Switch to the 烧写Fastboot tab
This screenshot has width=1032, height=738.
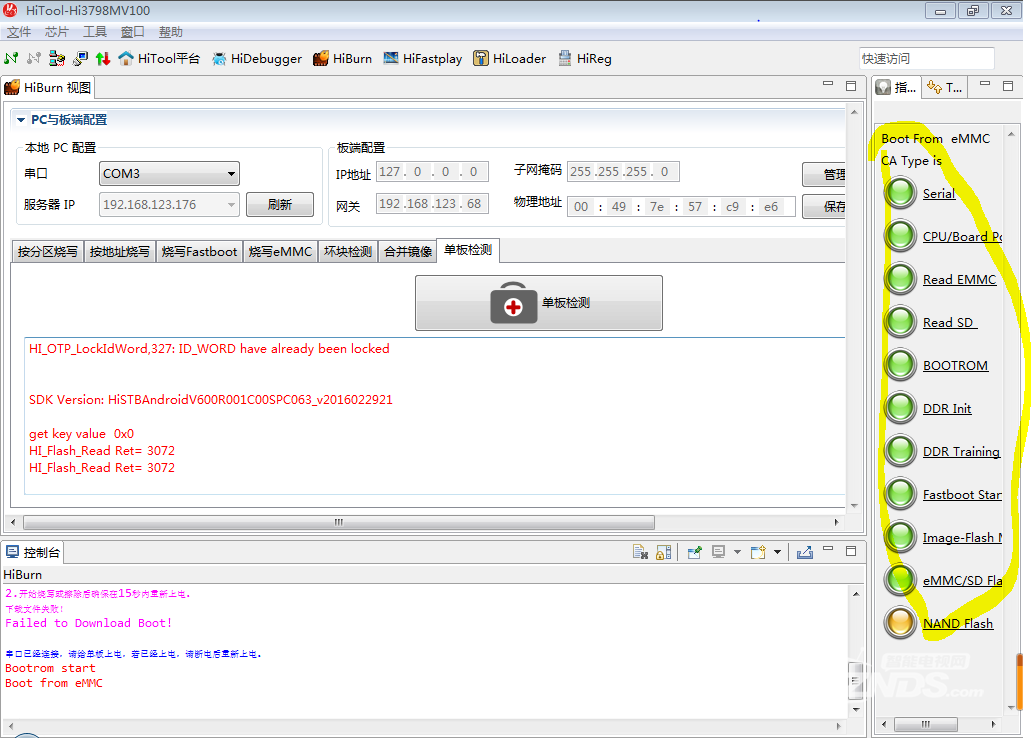point(199,251)
